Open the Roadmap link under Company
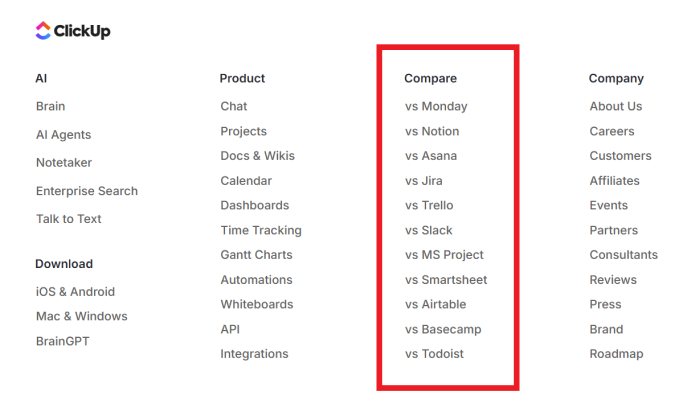 pos(616,354)
